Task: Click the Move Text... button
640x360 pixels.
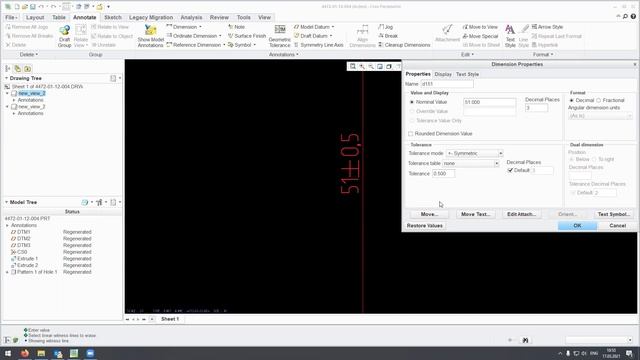Action: 476,214
